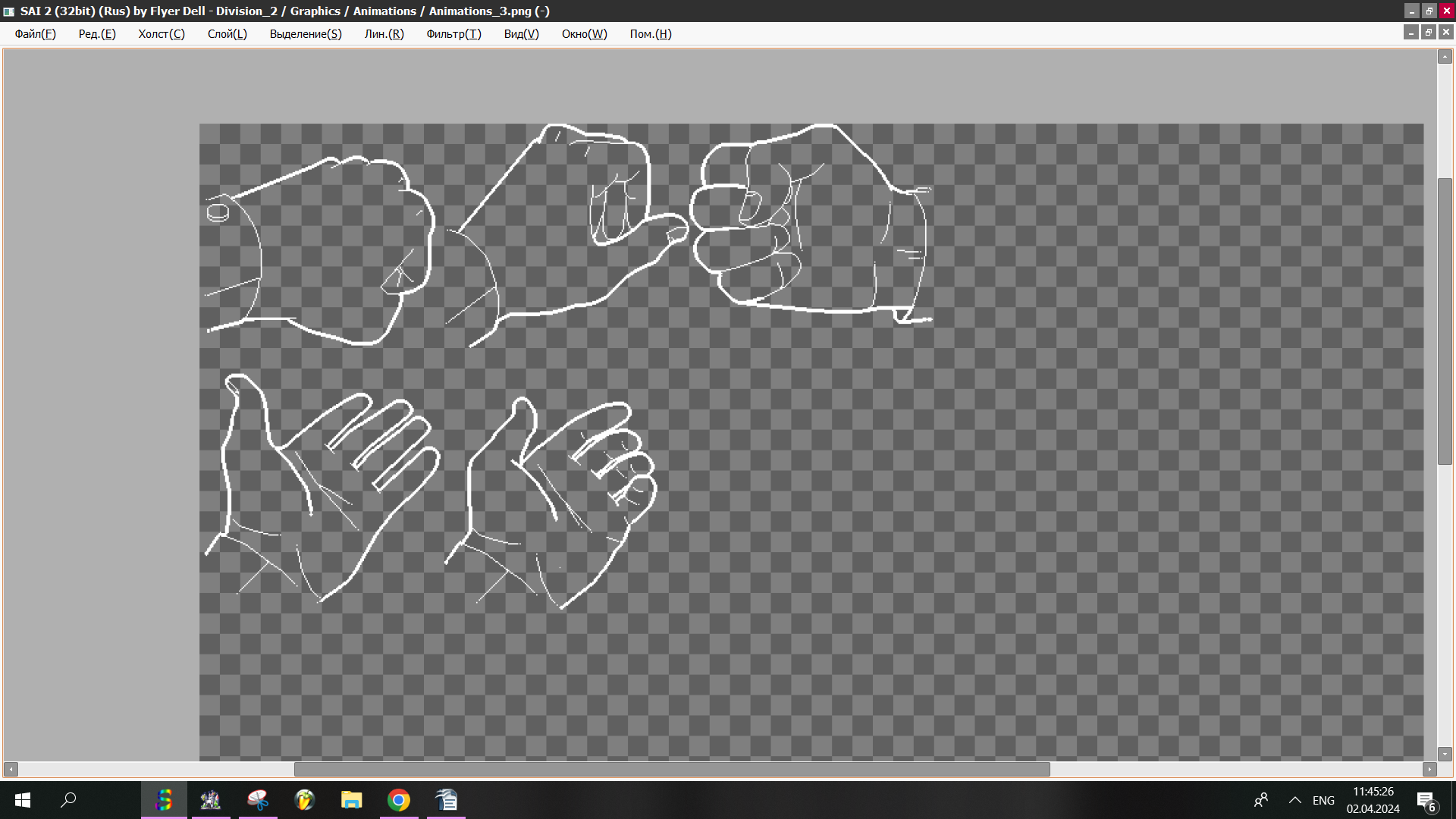Click the vertical scrollbar down arrow

pos(1445,754)
